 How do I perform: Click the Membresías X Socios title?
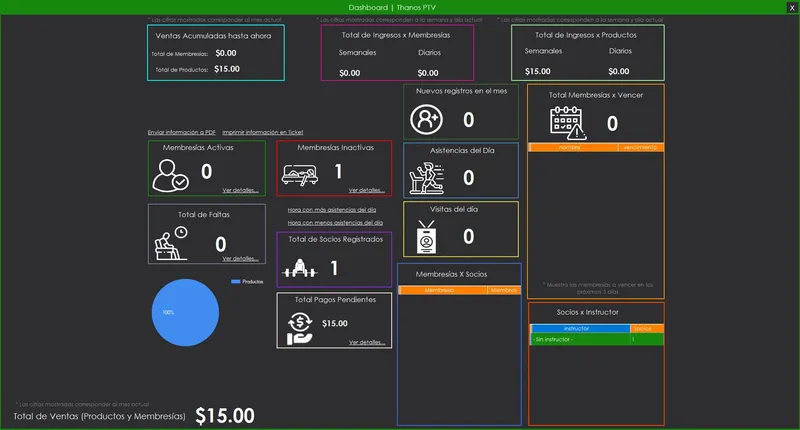point(452,274)
